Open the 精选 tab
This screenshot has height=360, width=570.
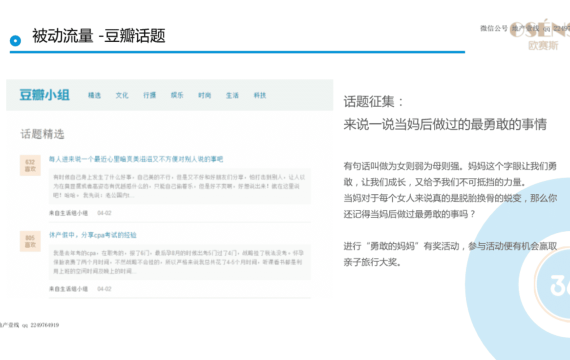pos(94,95)
